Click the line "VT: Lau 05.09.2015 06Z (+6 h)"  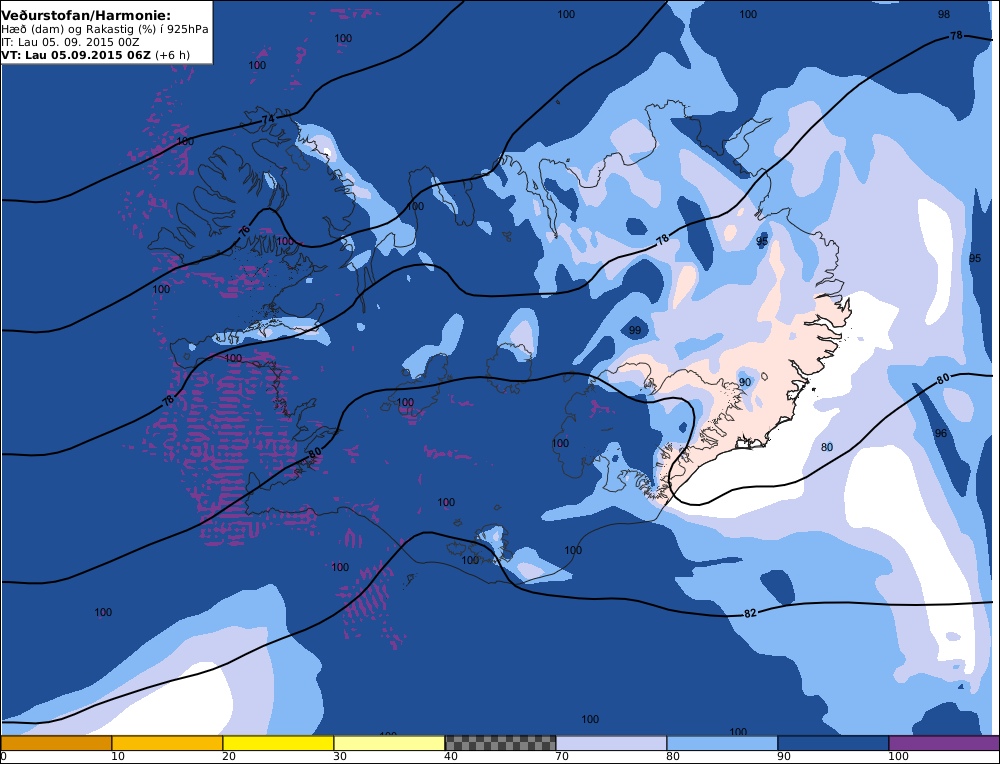point(96,55)
